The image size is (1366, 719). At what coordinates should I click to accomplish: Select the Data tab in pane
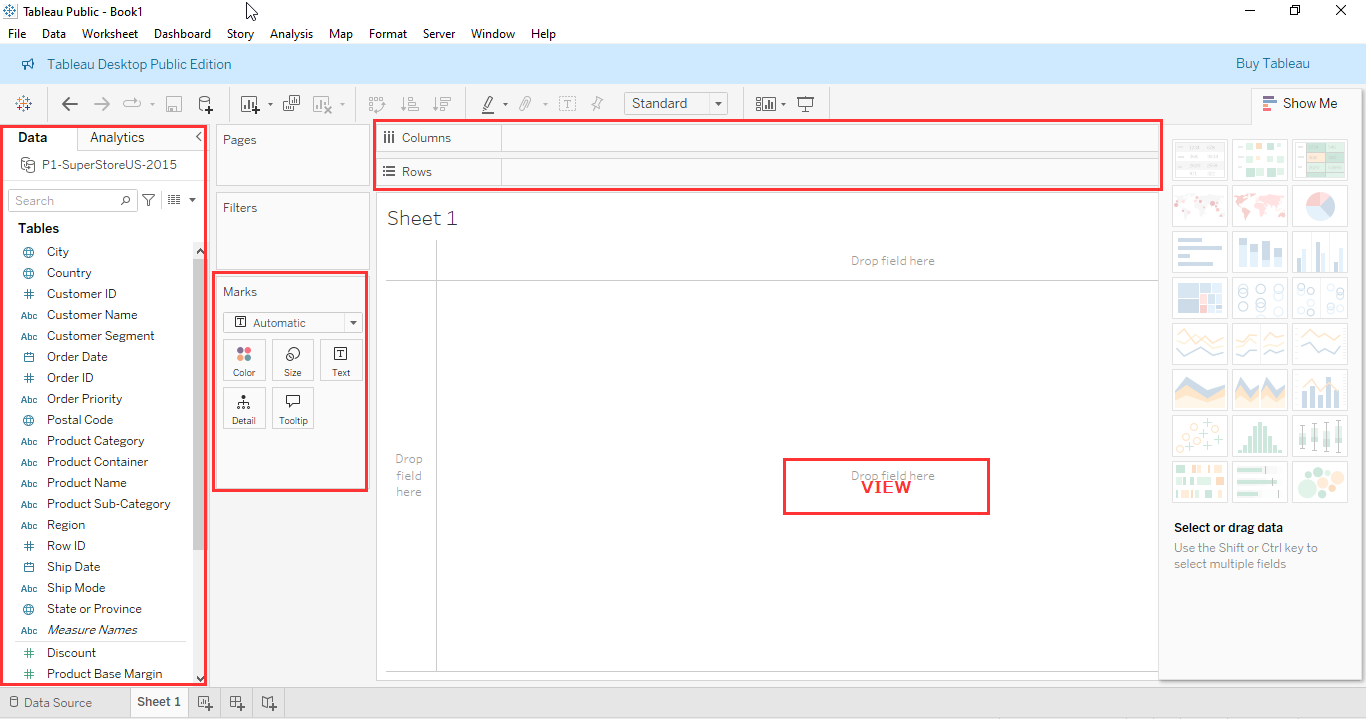(33, 137)
